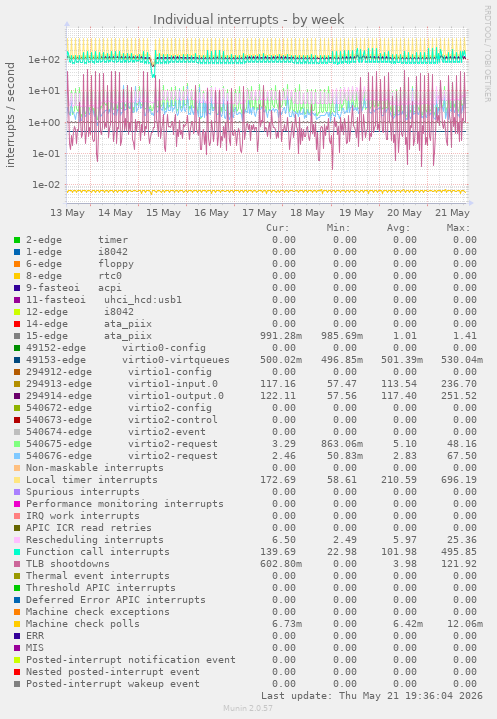Click the Munin 2.0.57 footer text
Screen dimensions: 497x719
[248, 708]
